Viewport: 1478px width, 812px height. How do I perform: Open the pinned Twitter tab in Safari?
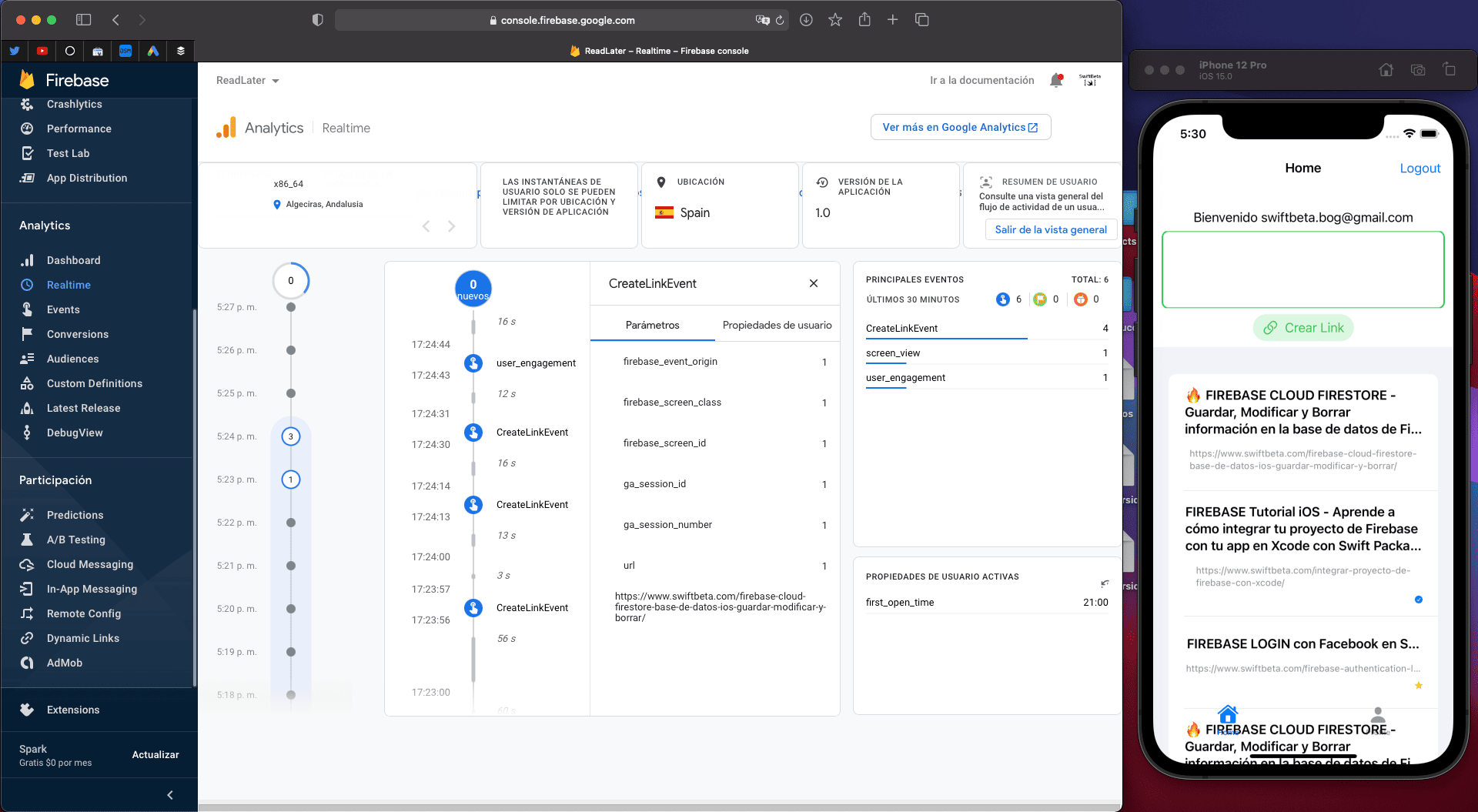15,51
